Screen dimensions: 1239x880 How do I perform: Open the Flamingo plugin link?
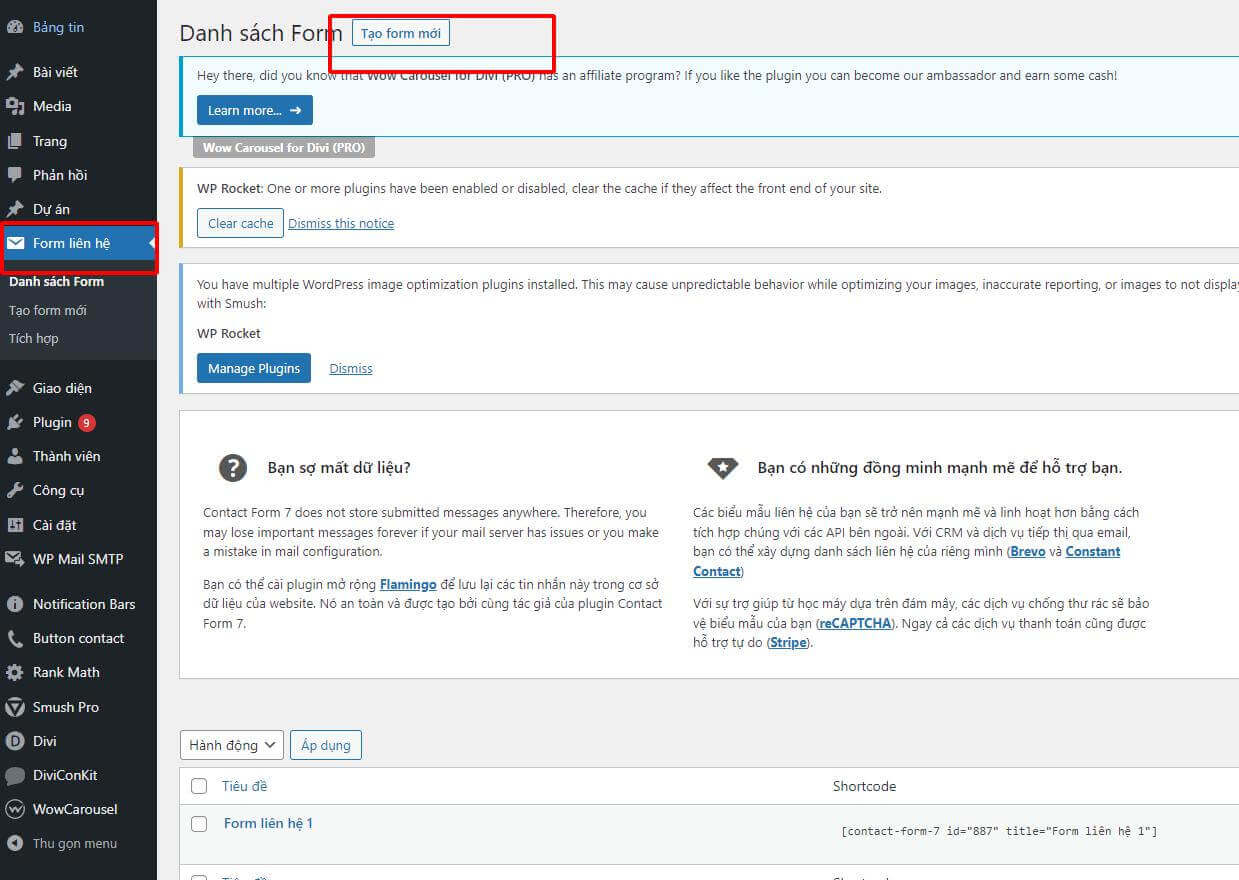(x=410, y=584)
